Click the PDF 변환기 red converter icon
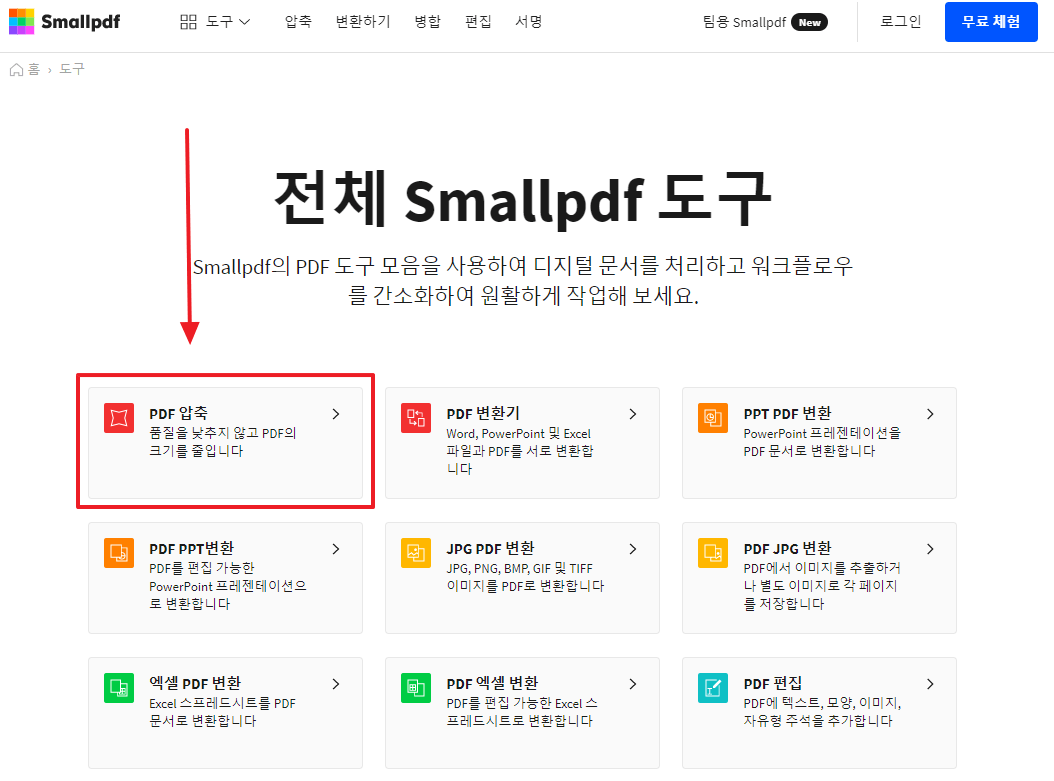 [x=416, y=418]
